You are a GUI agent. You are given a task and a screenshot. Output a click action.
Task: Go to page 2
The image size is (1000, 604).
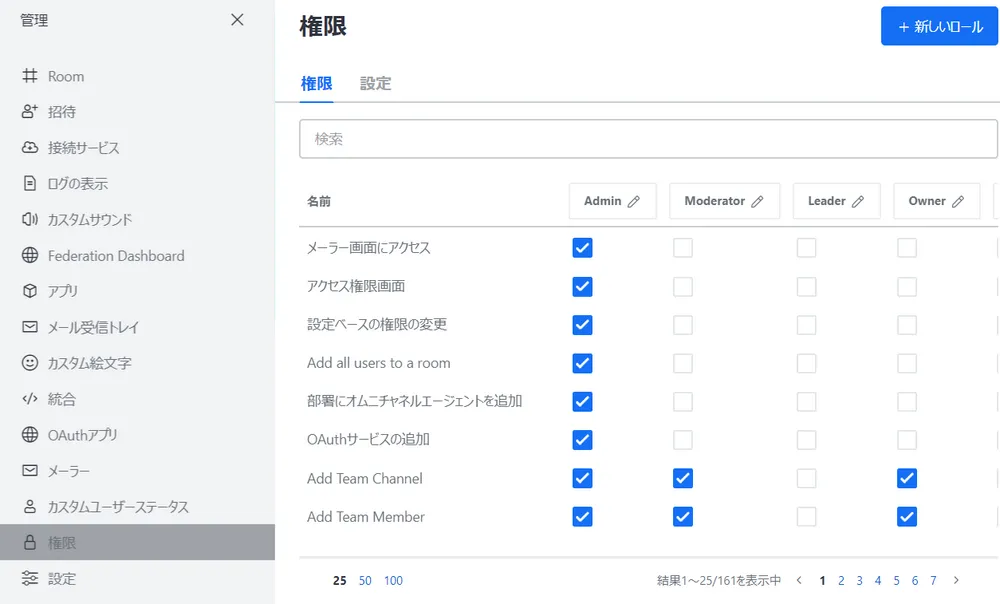841,580
